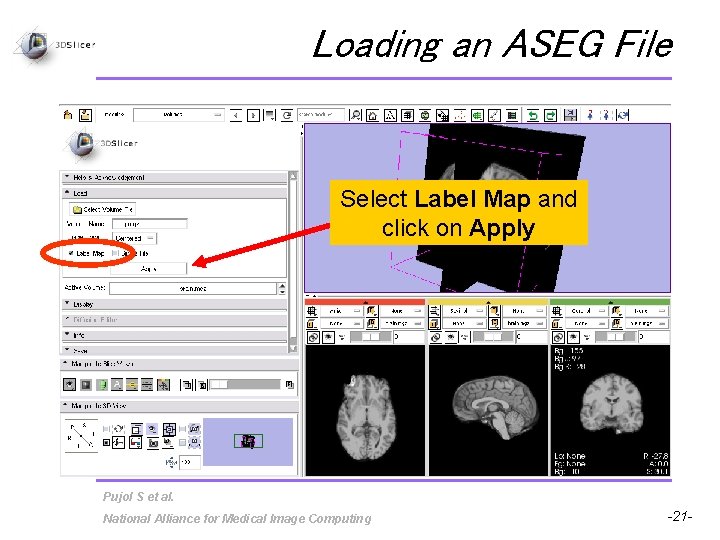Adjust the slider in Manipulate Slice Views panel
Image resolution: width=720 pixels, height=540 pixels.
click(245, 384)
